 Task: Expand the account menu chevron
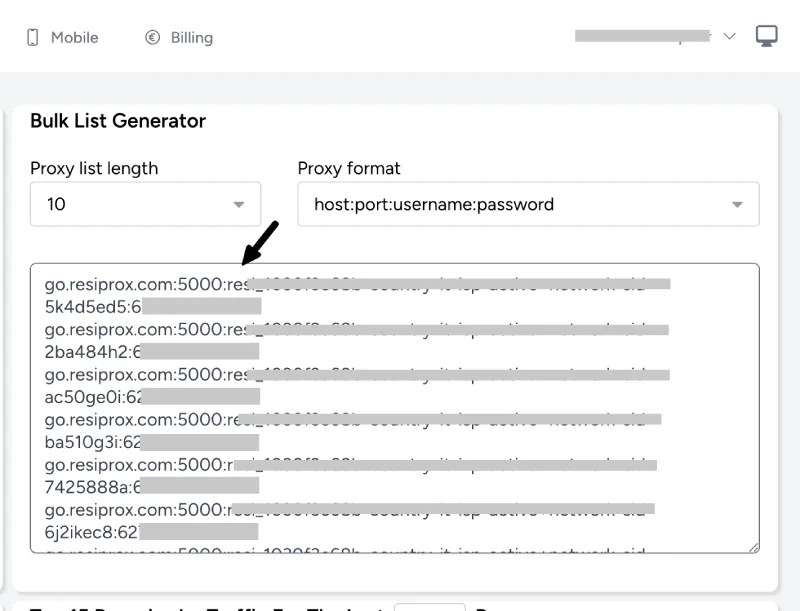coord(729,36)
